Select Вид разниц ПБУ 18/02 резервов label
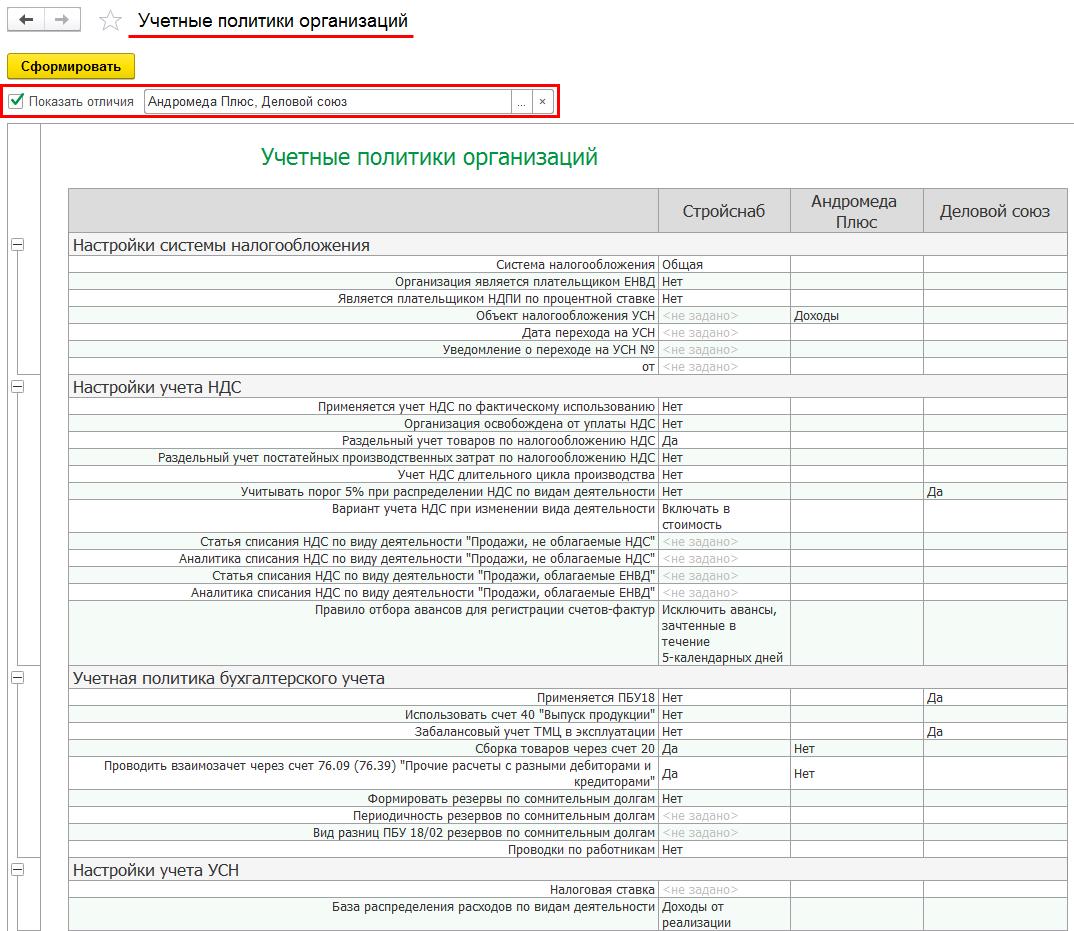1074x931 pixels. [x=484, y=833]
